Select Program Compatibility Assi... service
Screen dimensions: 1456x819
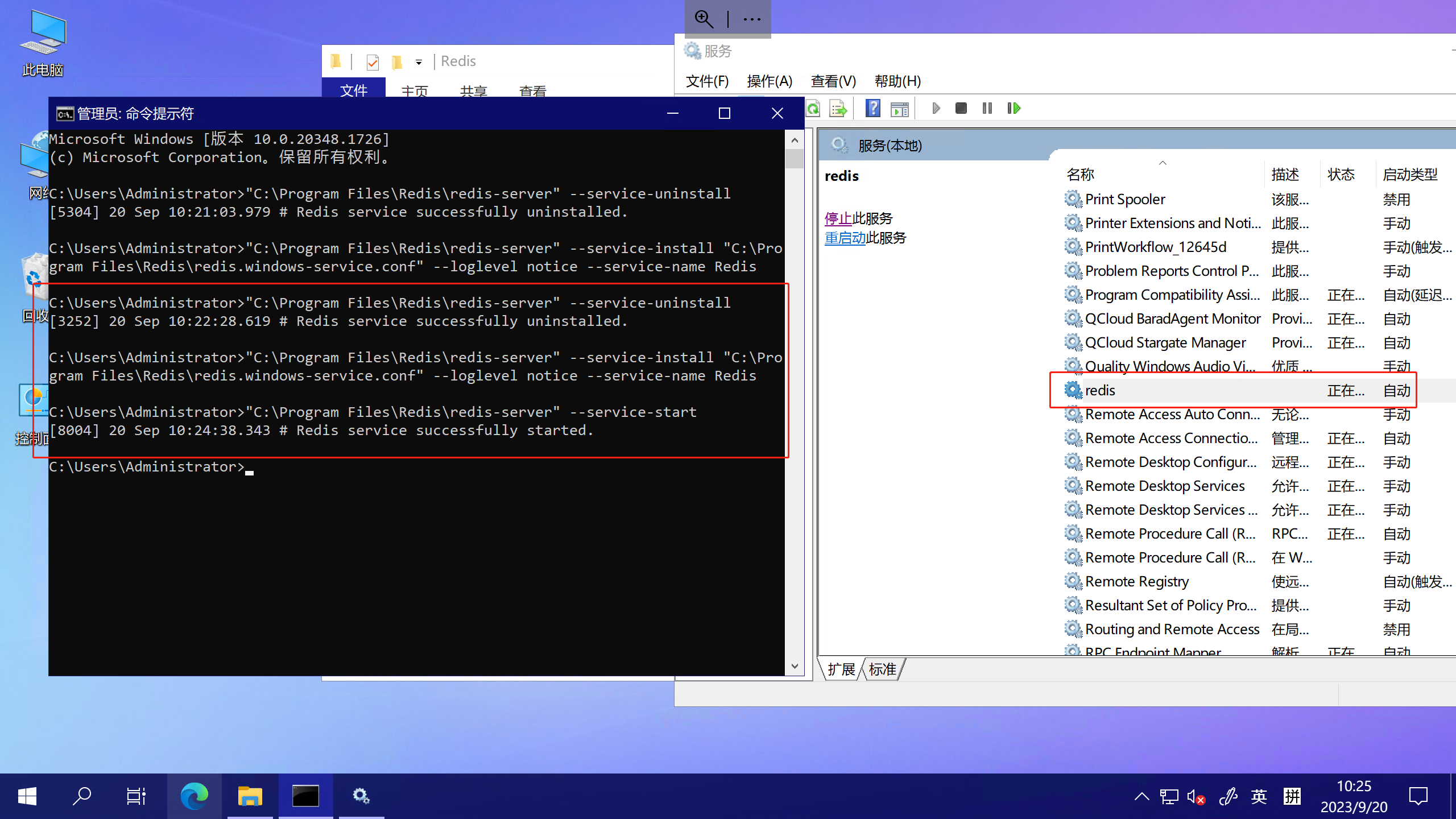1173,295
